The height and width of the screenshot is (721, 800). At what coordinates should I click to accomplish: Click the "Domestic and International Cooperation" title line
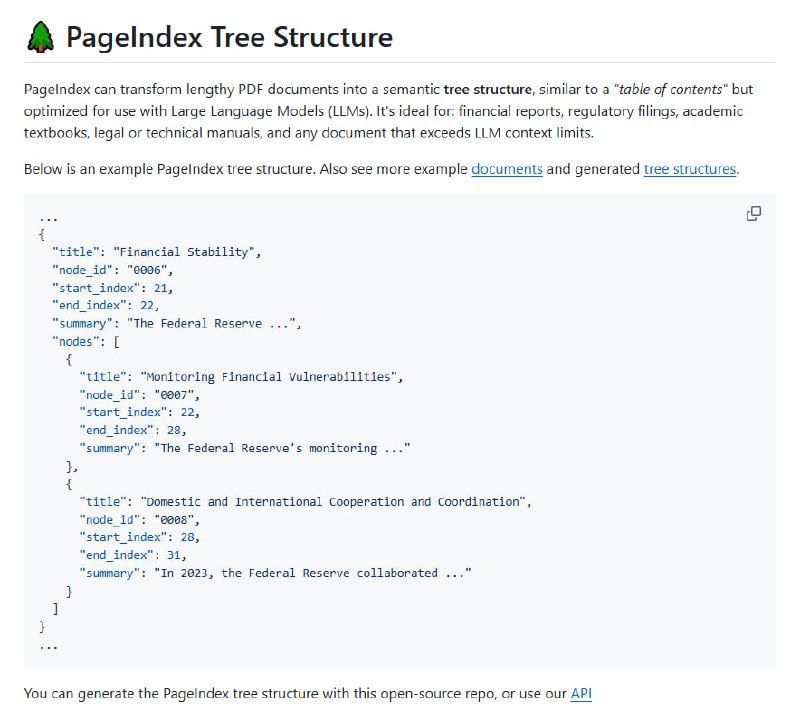click(x=306, y=501)
